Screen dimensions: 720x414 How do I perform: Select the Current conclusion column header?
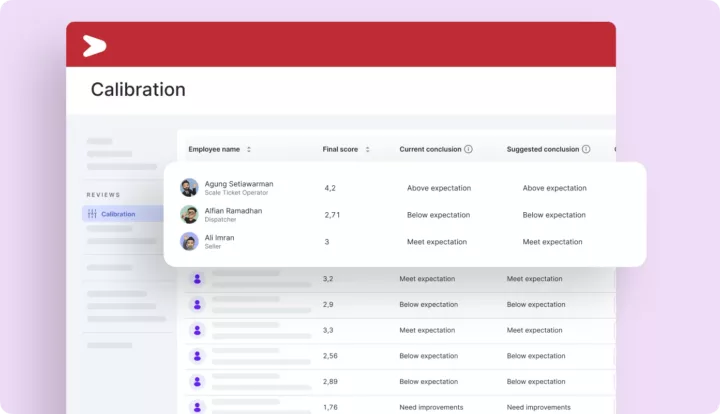430,149
